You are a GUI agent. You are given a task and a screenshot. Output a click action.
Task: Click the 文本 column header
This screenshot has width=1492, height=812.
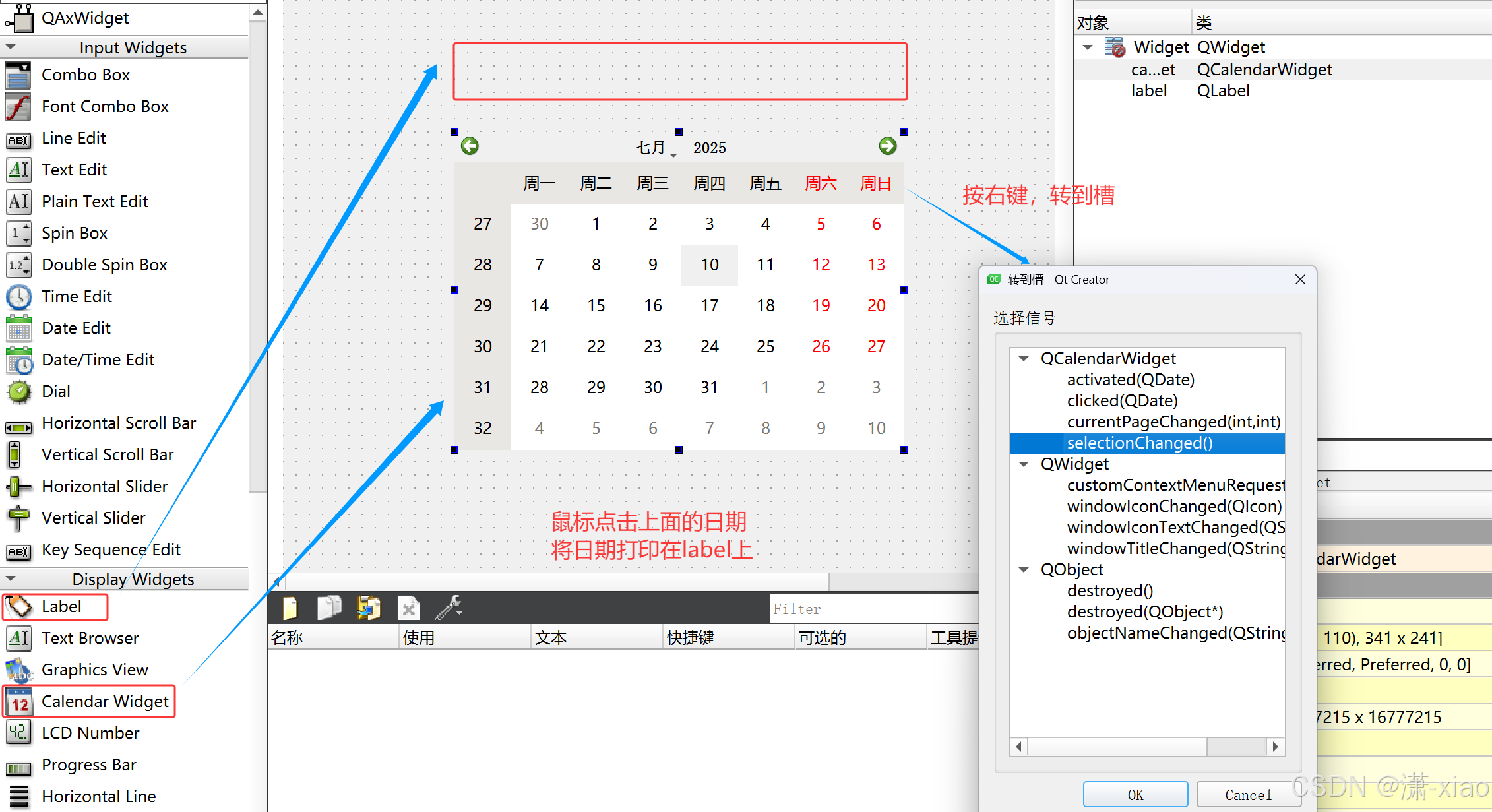click(597, 638)
